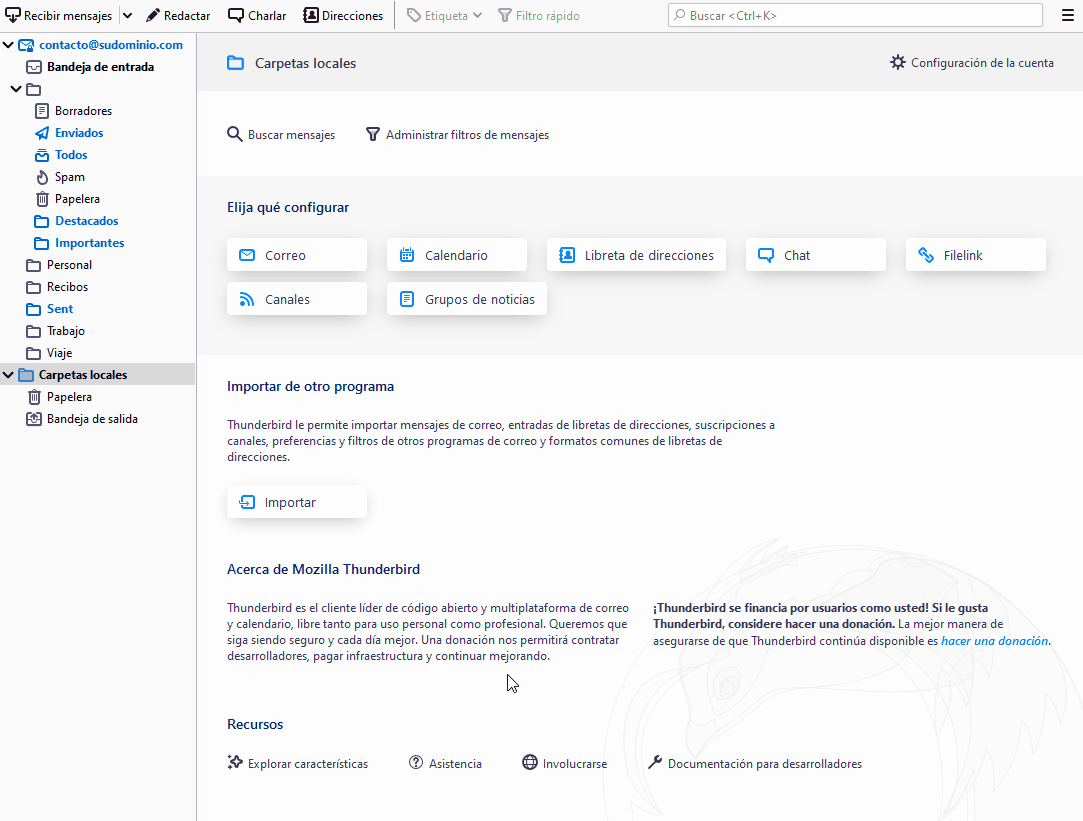The image size is (1083, 821).
Task: Open Explorar características resource link
Action: pyautogui.click(x=298, y=763)
